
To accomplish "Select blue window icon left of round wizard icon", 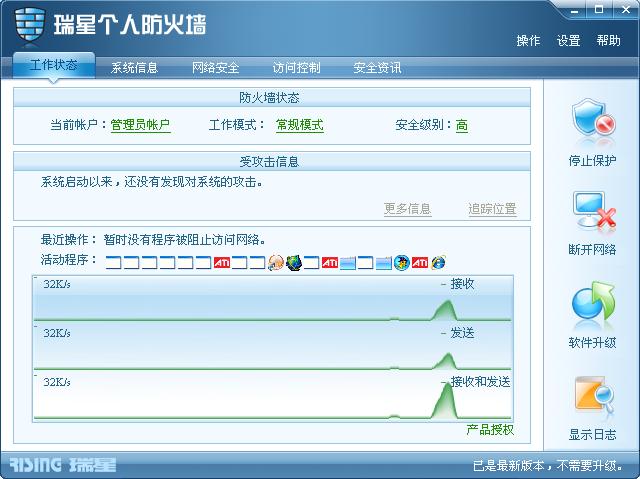I will coord(384,262).
